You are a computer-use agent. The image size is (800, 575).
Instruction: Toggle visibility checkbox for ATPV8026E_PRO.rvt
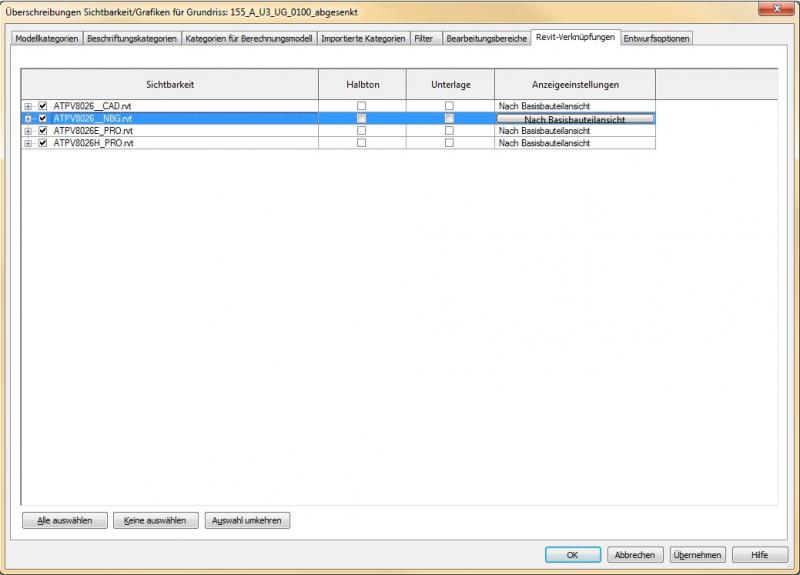coord(42,131)
